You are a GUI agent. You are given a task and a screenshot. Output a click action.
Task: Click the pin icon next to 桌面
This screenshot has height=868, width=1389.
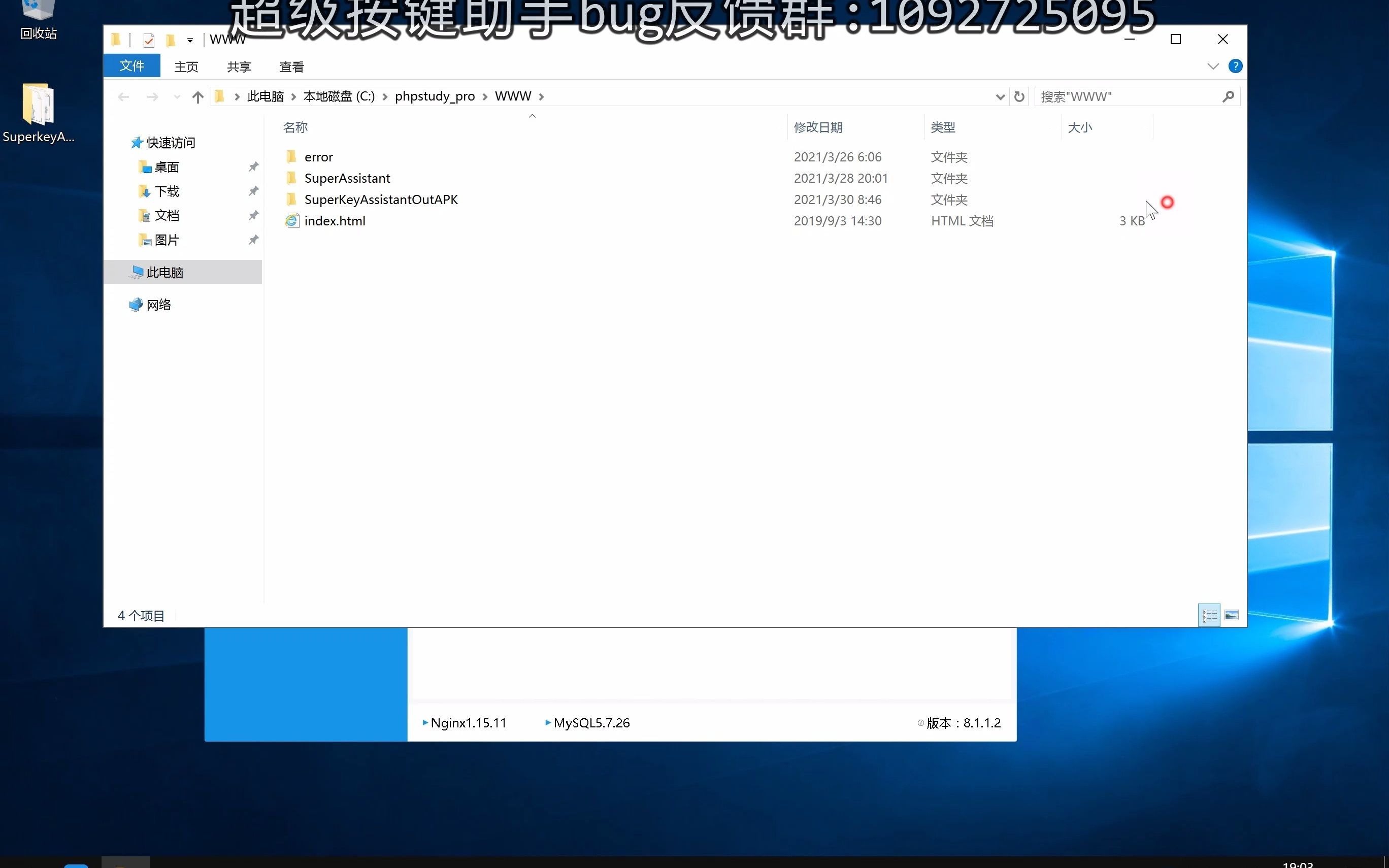tap(253, 166)
